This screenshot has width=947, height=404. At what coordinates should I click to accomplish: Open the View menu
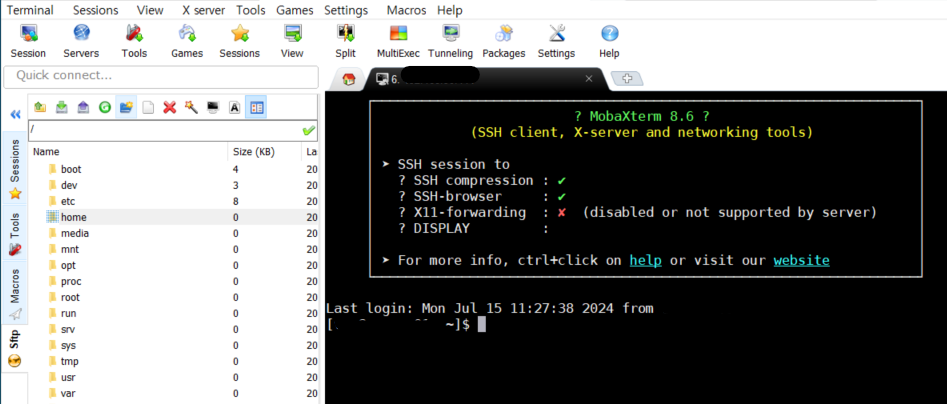coord(150,10)
